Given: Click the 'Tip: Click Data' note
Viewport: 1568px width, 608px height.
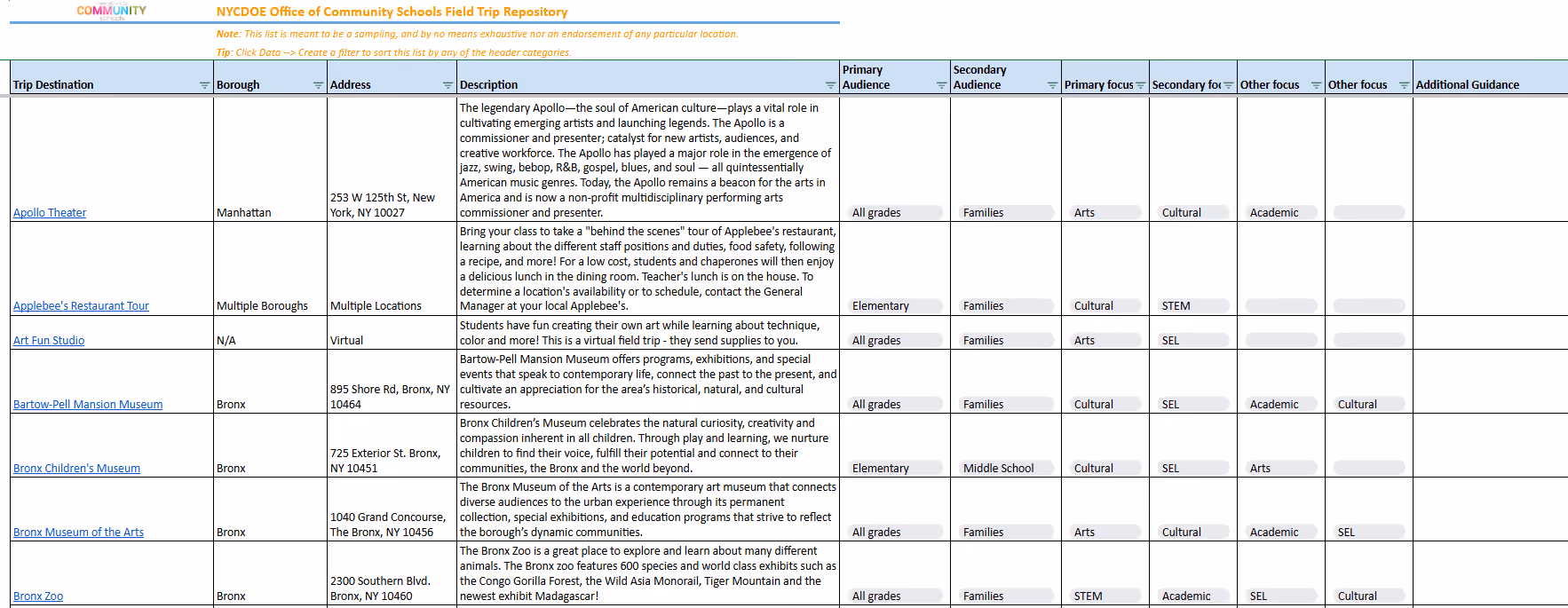Looking at the screenshot, I should (393, 52).
